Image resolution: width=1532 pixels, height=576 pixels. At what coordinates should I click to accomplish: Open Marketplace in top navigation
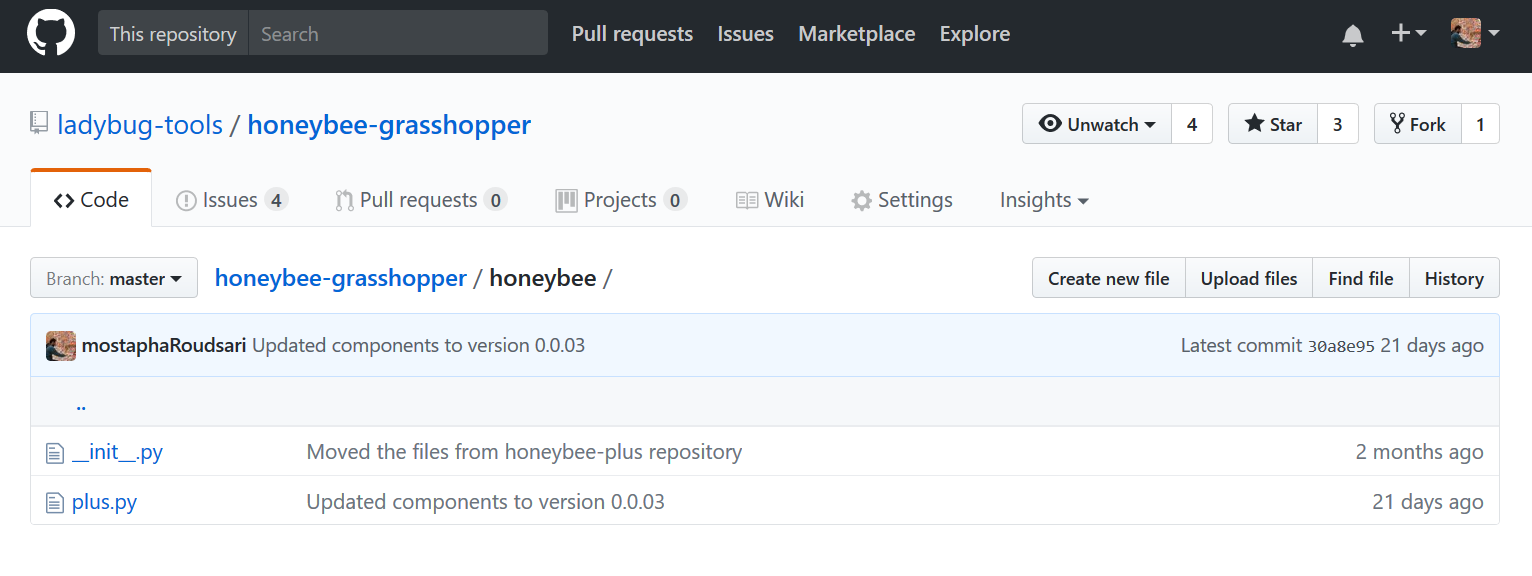click(857, 34)
